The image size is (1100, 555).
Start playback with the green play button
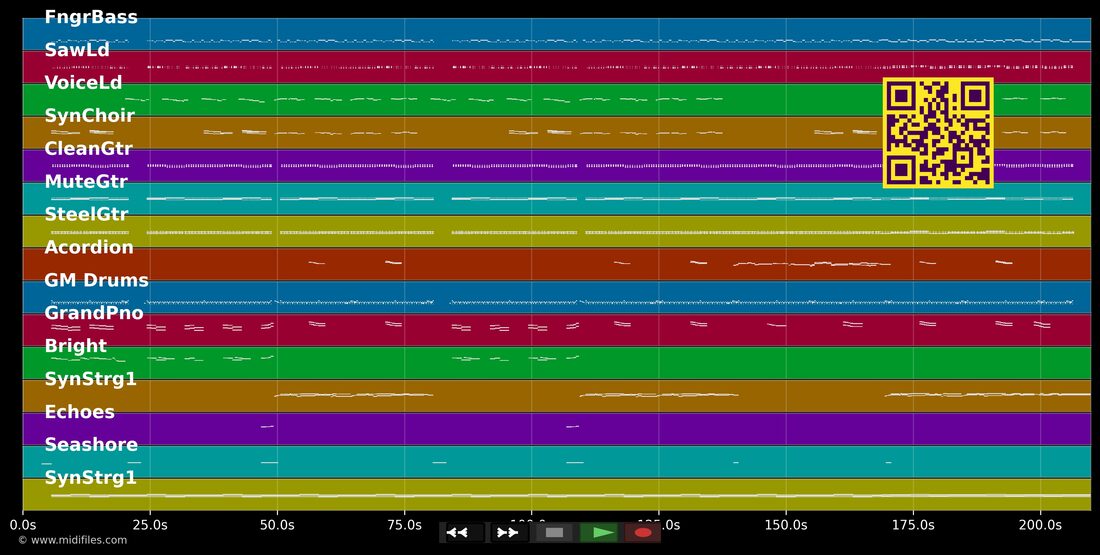599,533
